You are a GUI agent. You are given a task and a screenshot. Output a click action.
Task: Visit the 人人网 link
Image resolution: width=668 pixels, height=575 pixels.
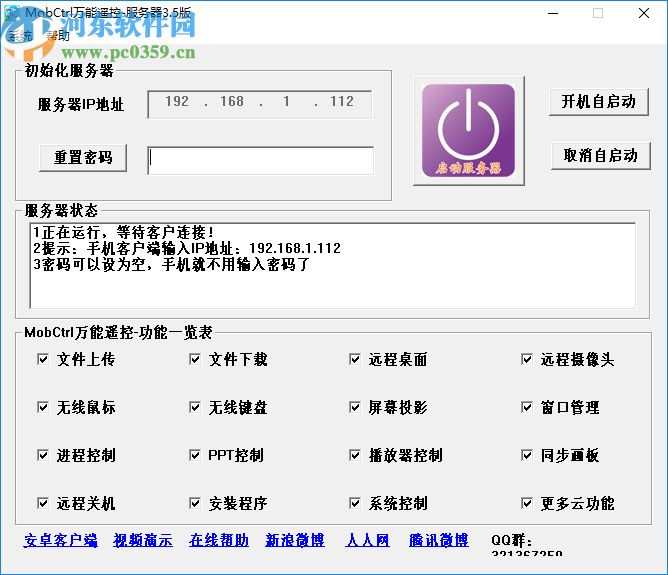(367, 540)
